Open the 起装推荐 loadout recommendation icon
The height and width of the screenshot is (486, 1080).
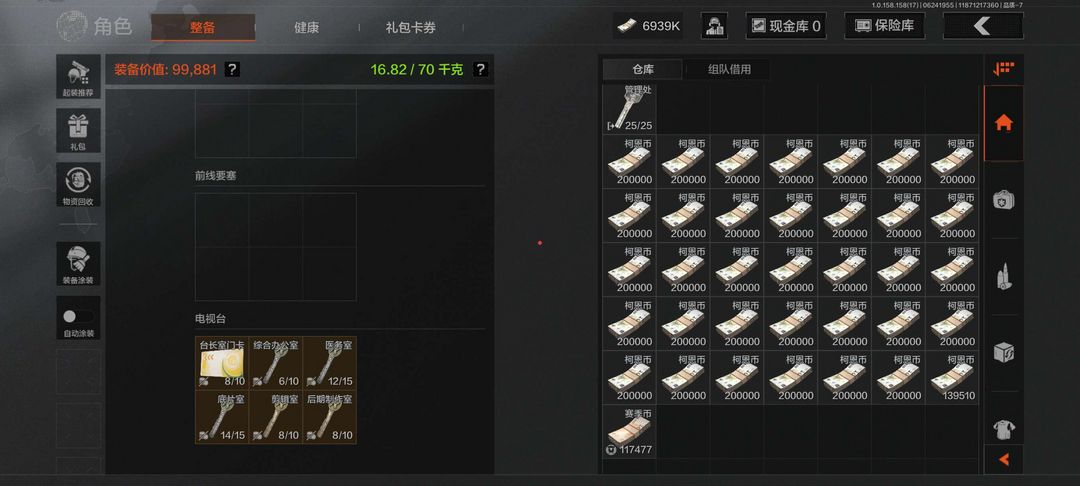(78, 77)
